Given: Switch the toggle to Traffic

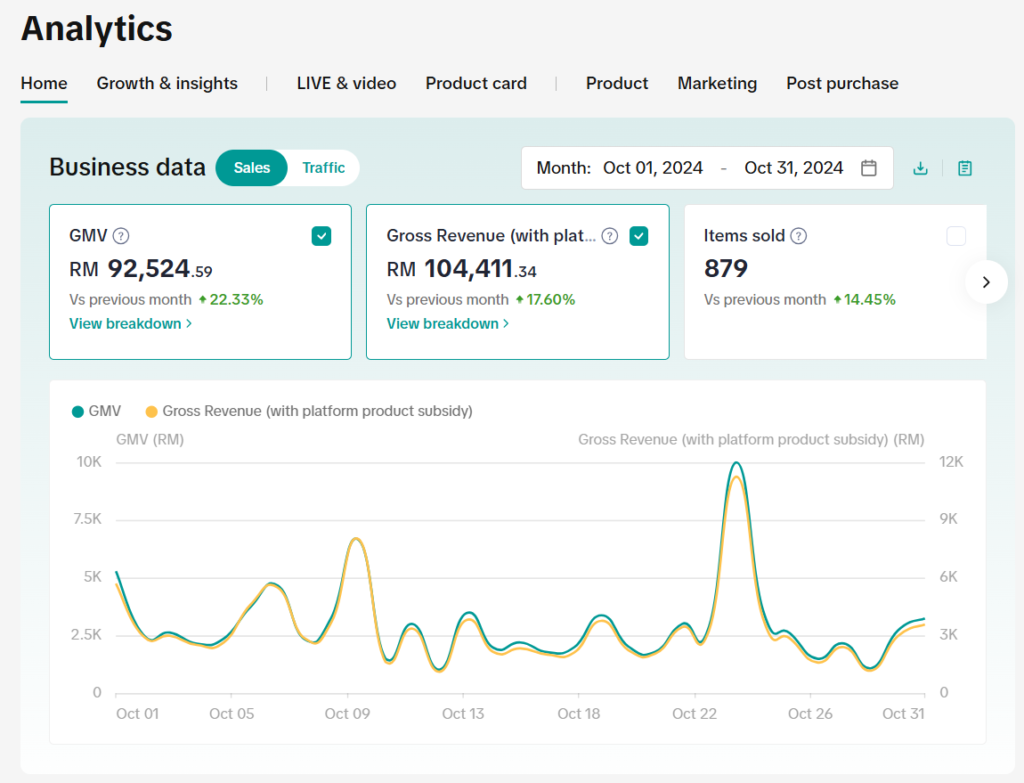Looking at the screenshot, I should click(323, 168).
